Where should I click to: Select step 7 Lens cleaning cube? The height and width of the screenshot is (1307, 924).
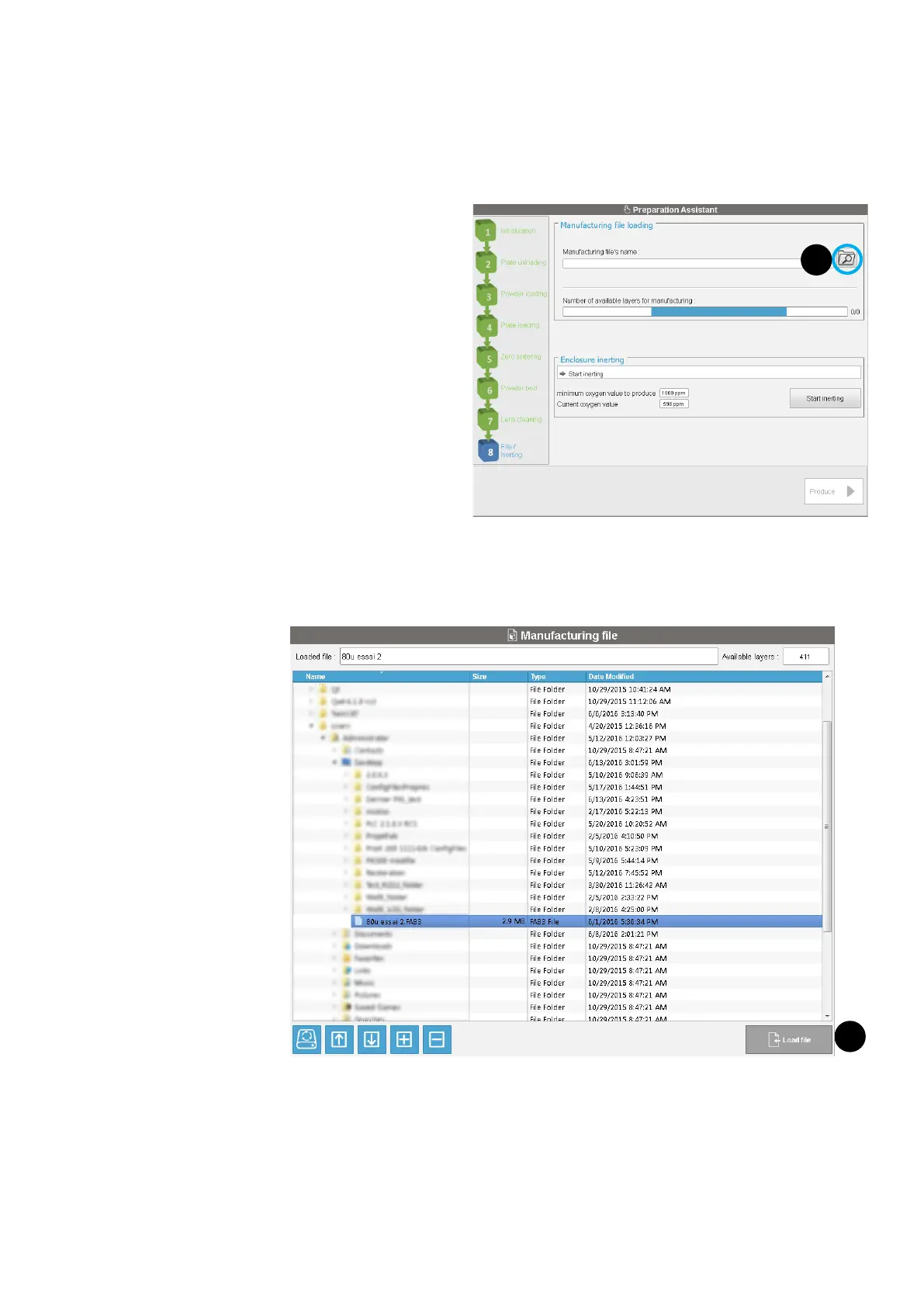487,420
